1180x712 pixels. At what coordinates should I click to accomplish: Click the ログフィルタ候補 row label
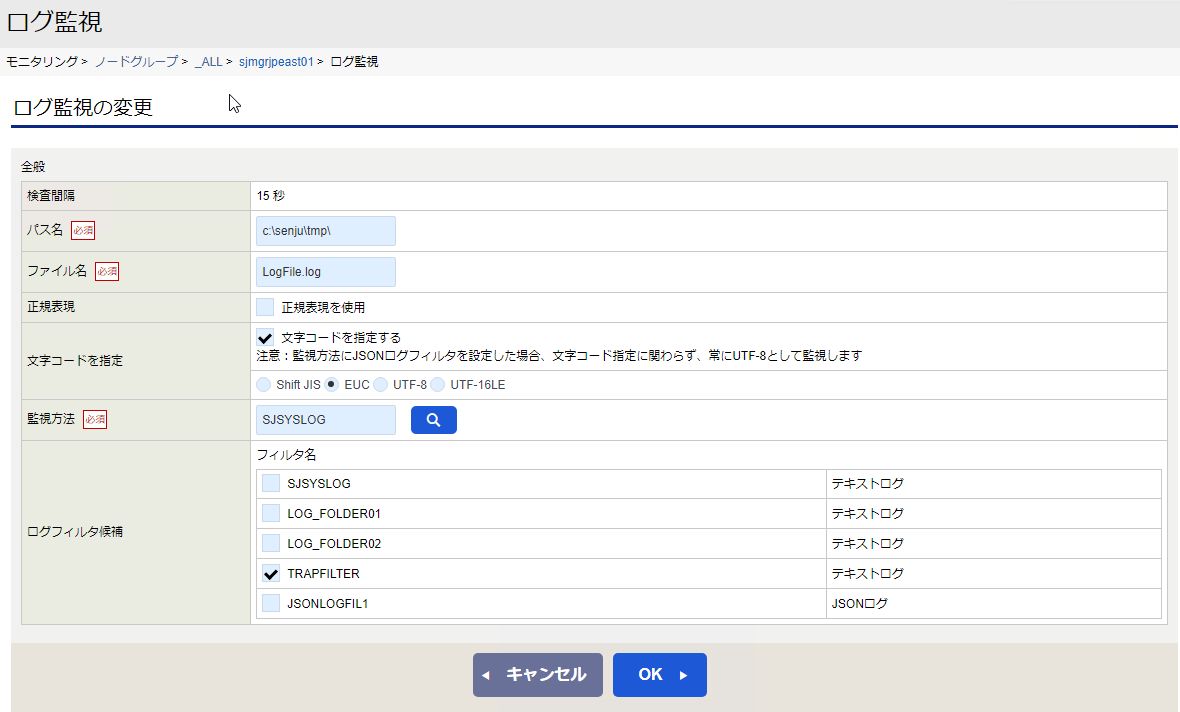[x=75, y=531]
